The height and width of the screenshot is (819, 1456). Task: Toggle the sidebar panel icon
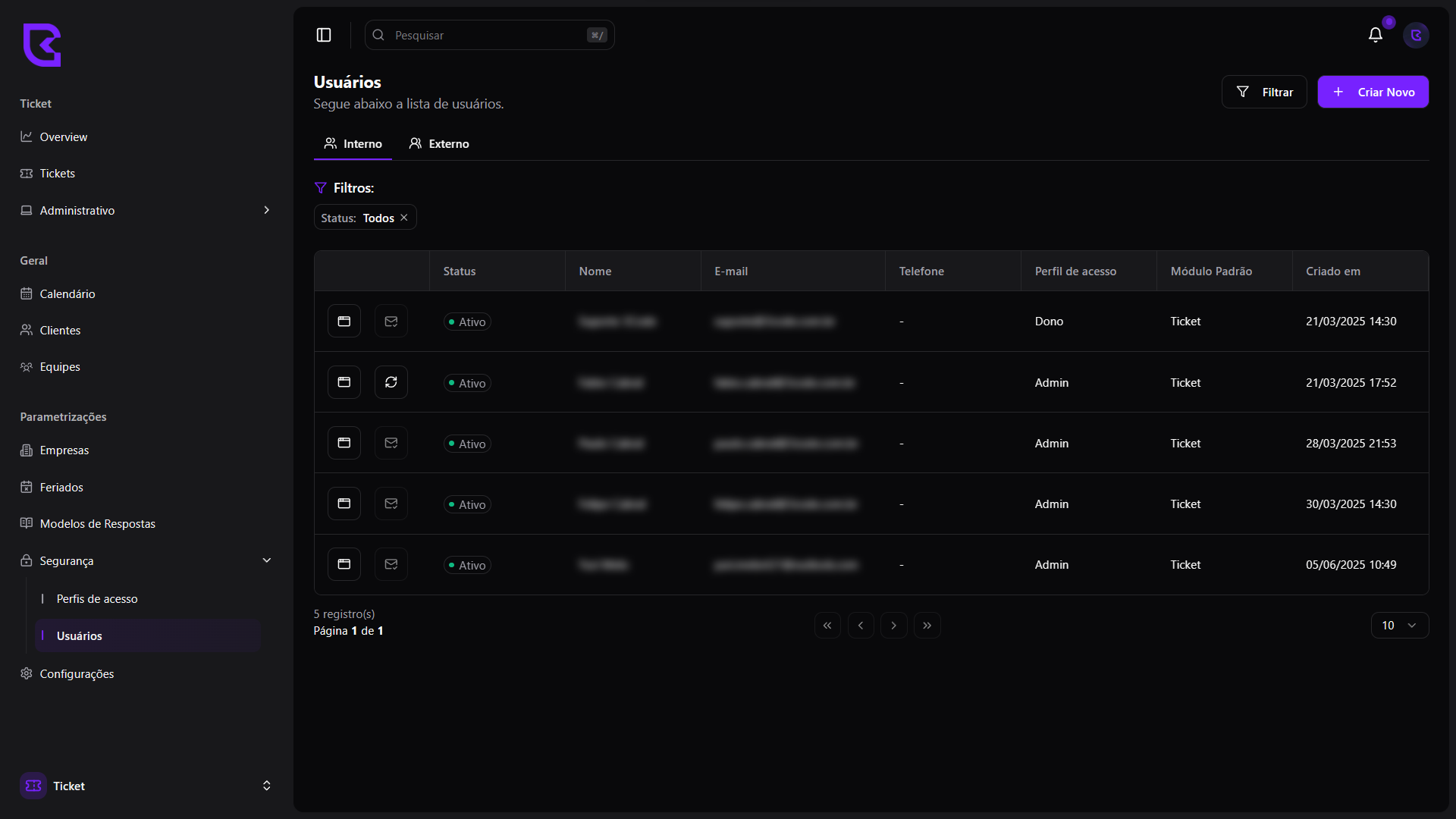point(324,35)
